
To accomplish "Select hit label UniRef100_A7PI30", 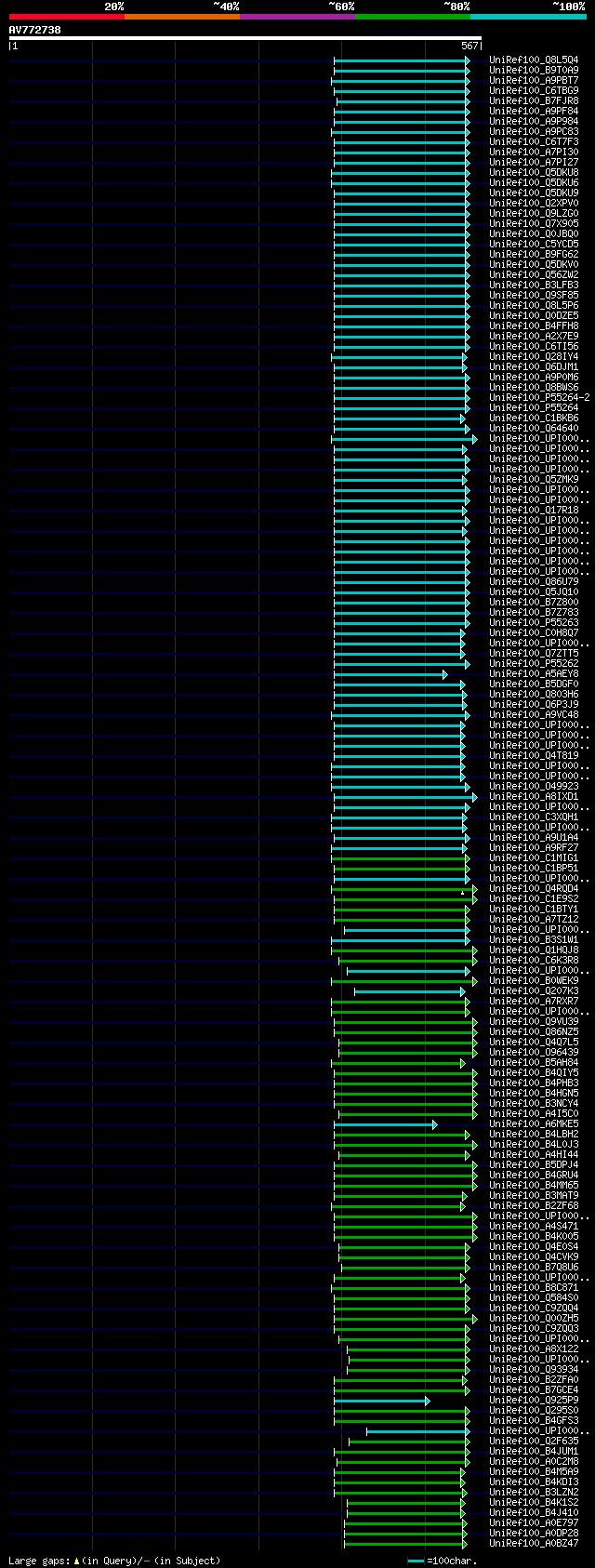I will [534, 152].
